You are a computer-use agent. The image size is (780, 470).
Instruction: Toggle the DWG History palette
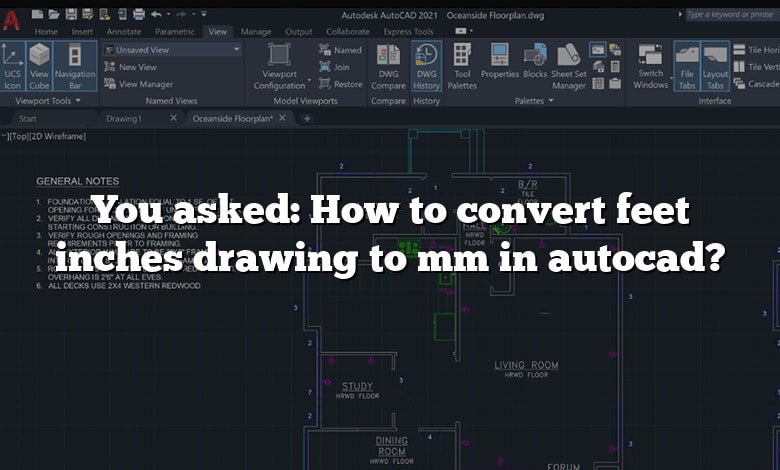click(426, 66)
